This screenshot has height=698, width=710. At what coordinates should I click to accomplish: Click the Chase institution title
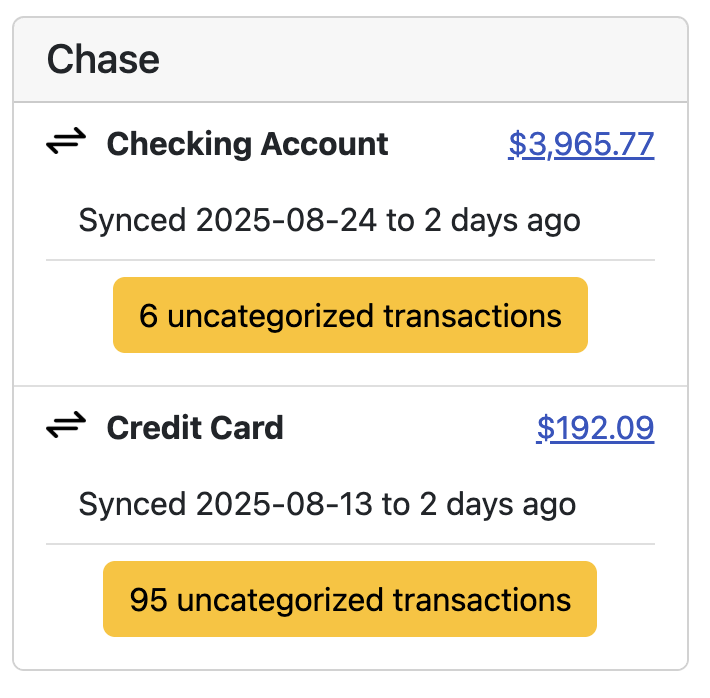click(x=103, y=60)
